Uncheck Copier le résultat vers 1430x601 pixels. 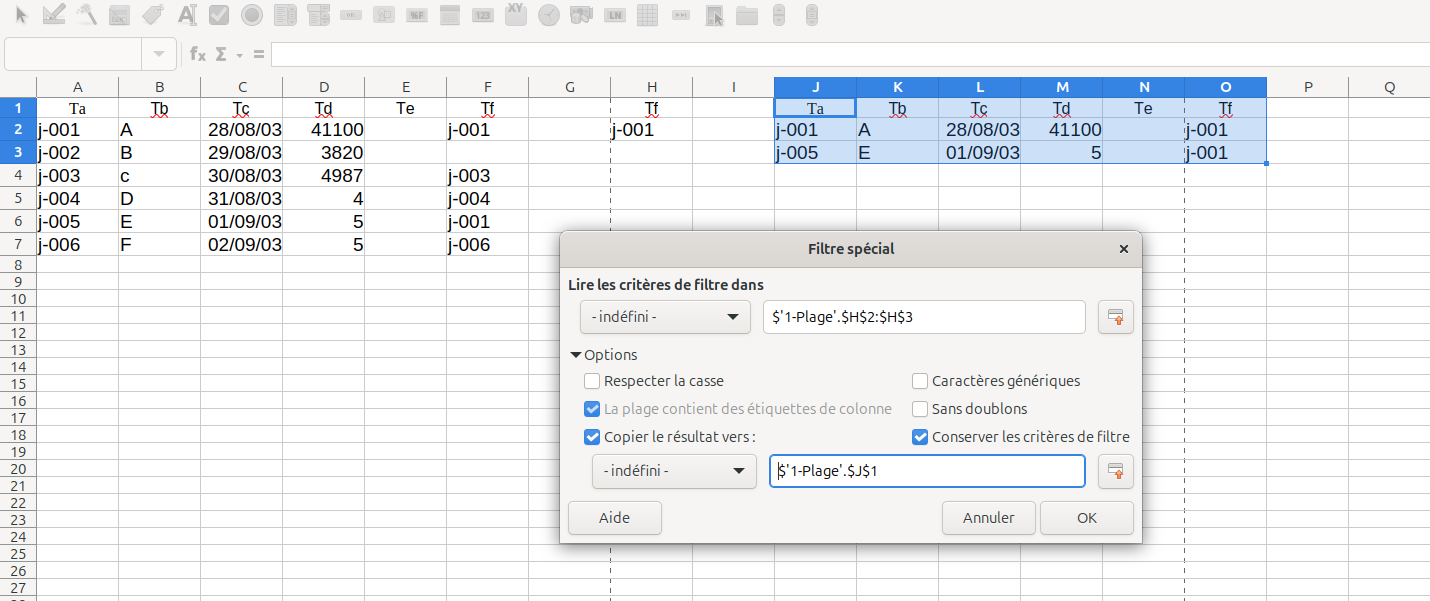click(592, 436)
